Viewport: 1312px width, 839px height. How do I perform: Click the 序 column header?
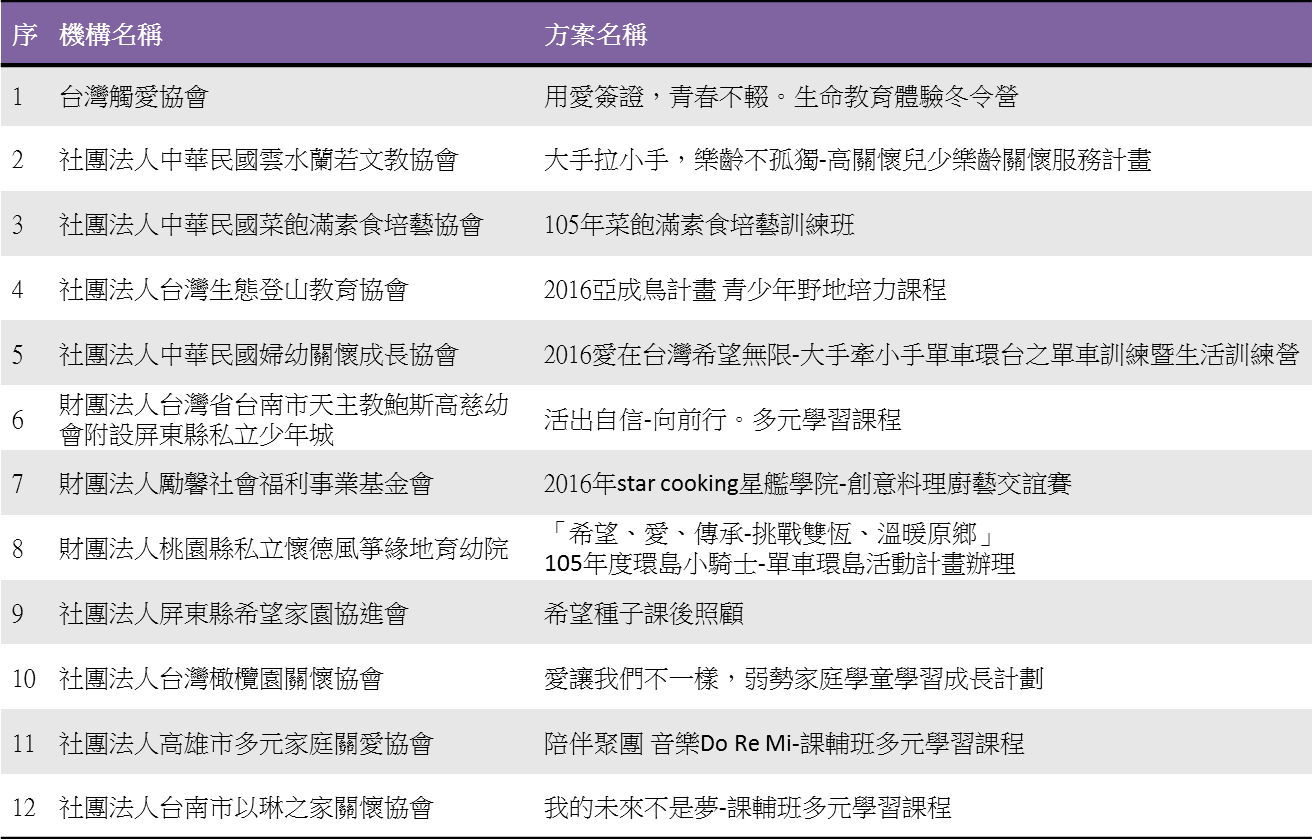coord(24,35)
